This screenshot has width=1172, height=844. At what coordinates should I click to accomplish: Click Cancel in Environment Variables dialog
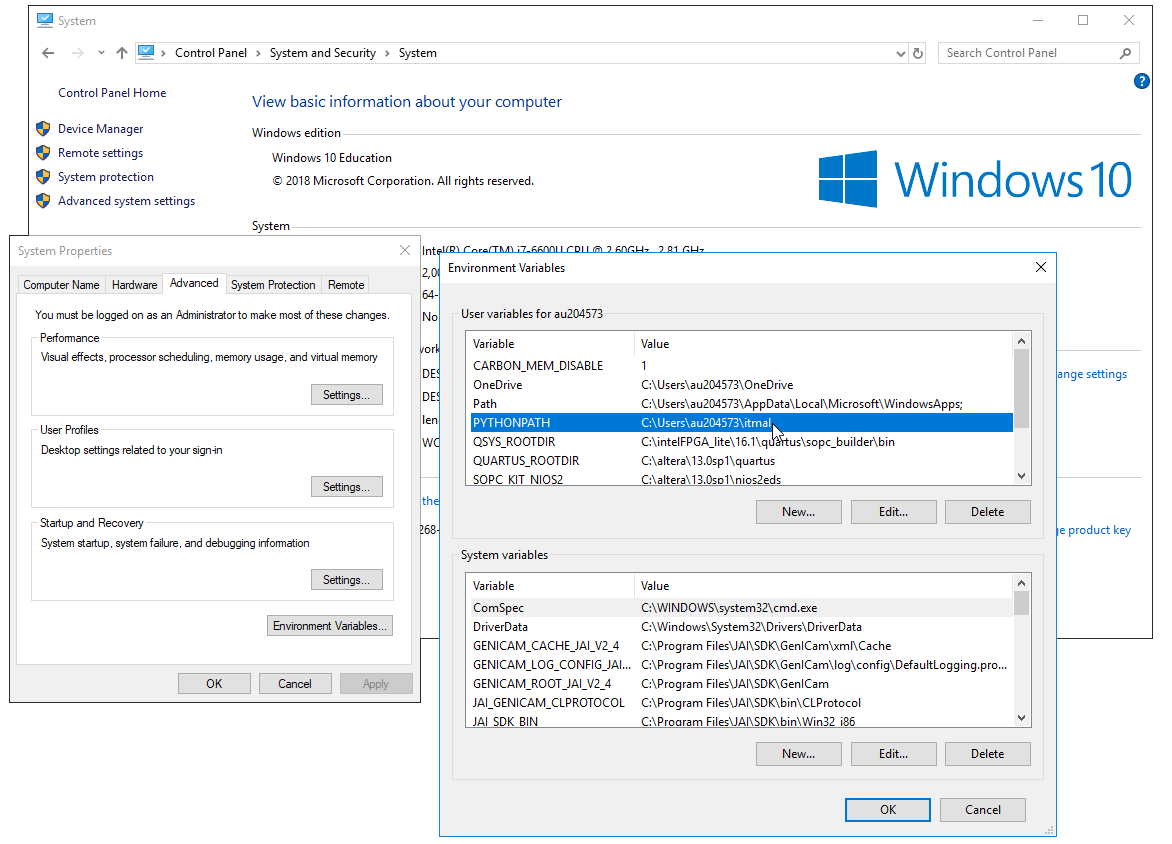[983, 810]
